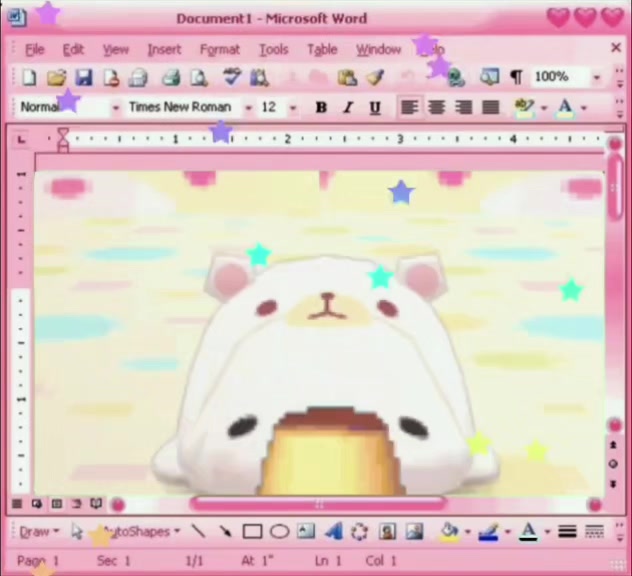Toggle Underline formatting

point(375,107)
